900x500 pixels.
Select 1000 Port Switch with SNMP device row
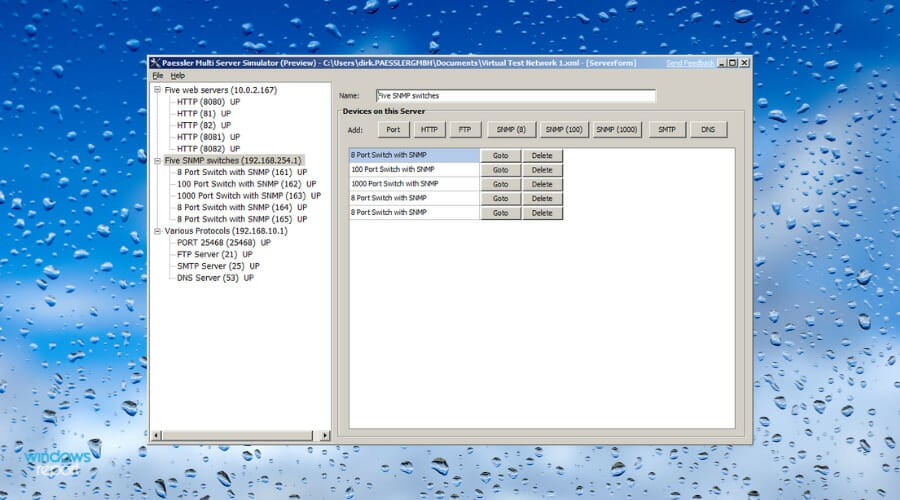coord(414,184)
